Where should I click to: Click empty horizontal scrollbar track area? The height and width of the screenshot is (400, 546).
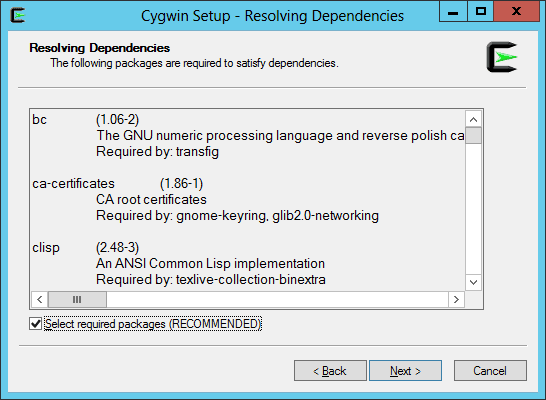click(277, 299)
